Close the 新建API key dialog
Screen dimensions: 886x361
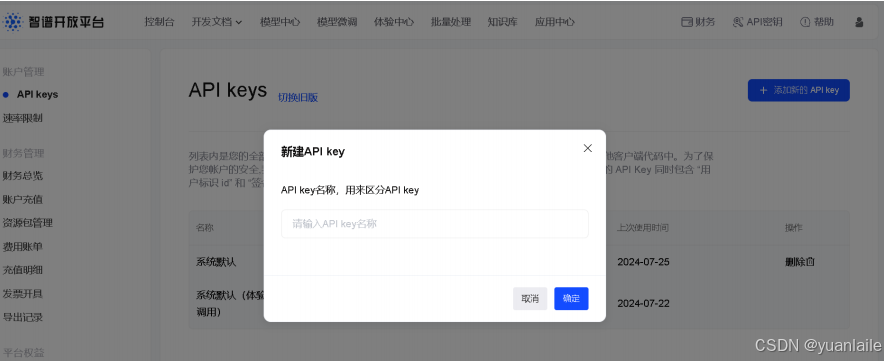pos(588,148)
